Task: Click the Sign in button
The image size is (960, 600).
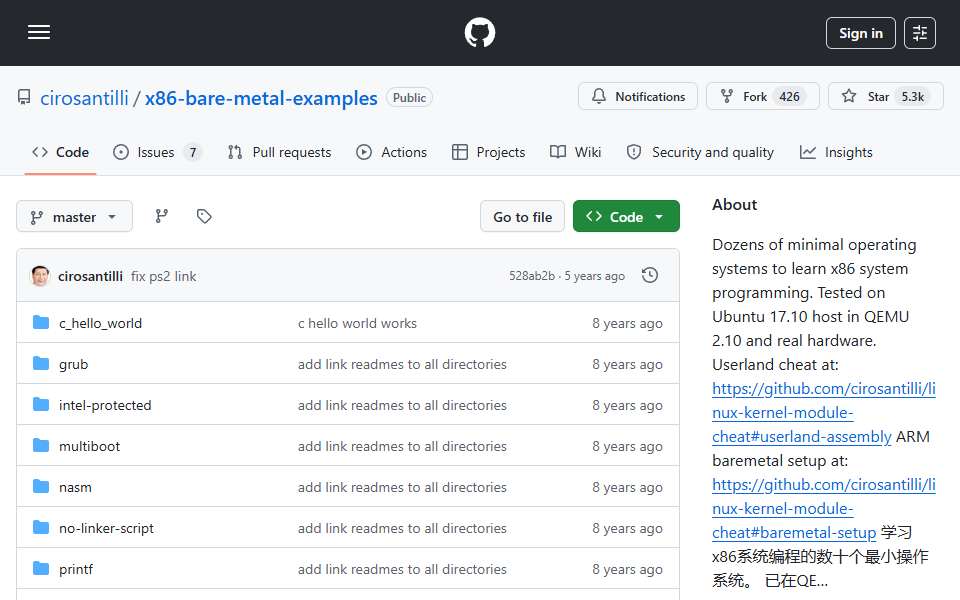Action: (860, 33)
